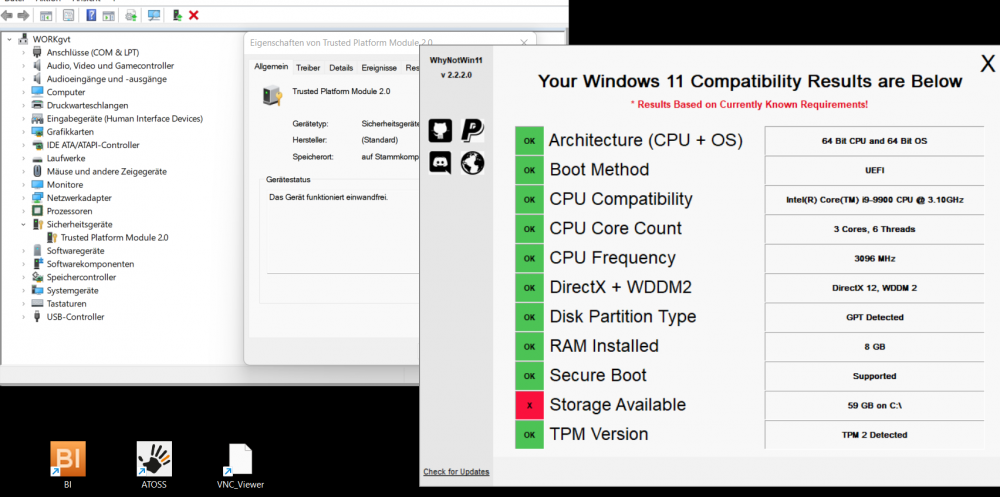
Task: Open Properties sheet icon in Device Manager toolbar
Action: pyautogui.click(x=68, y=15)
